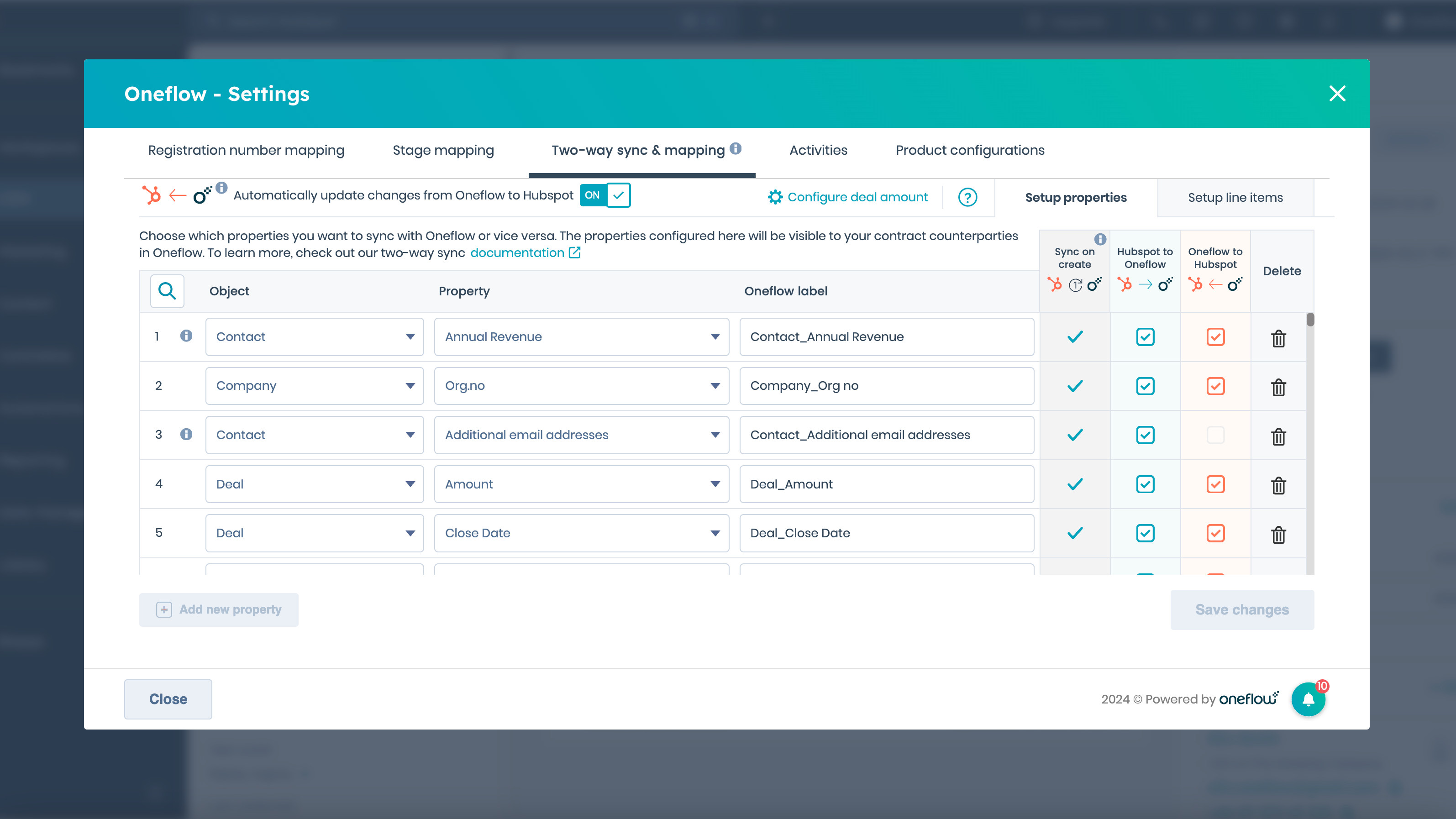This screenshot has height=819, width=1456.
Task: Click the question mark help icon near Configure deal amount
Action: pos(967,197)
